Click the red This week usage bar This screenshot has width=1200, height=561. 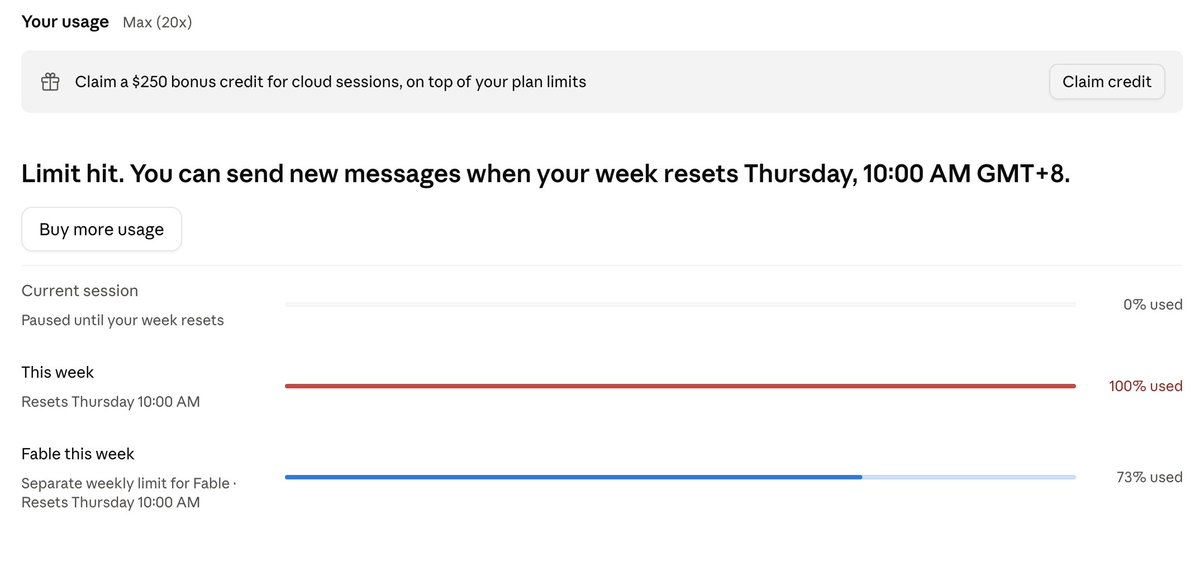point(680,386)
